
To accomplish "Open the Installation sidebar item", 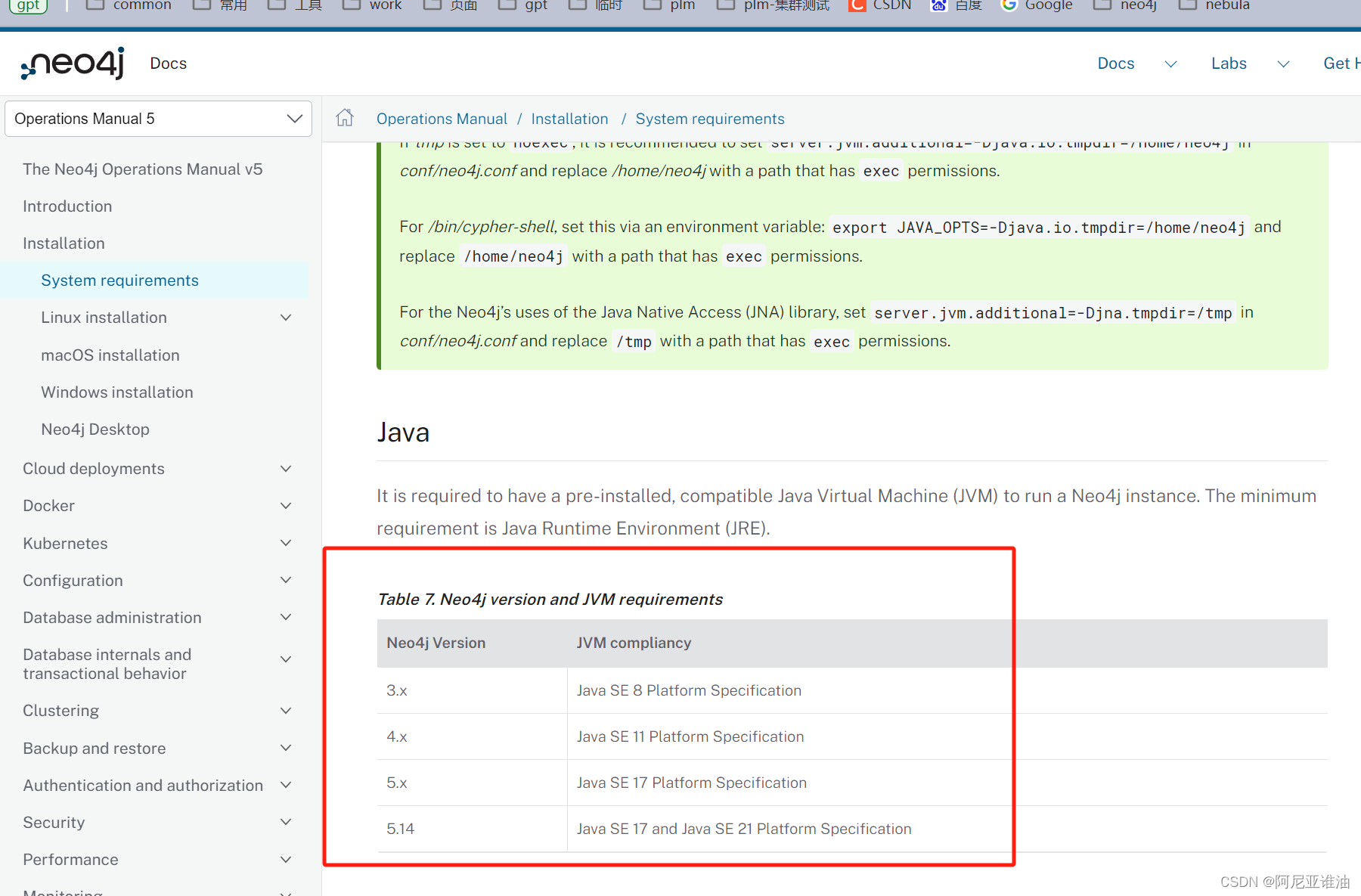I will (64, 243).
